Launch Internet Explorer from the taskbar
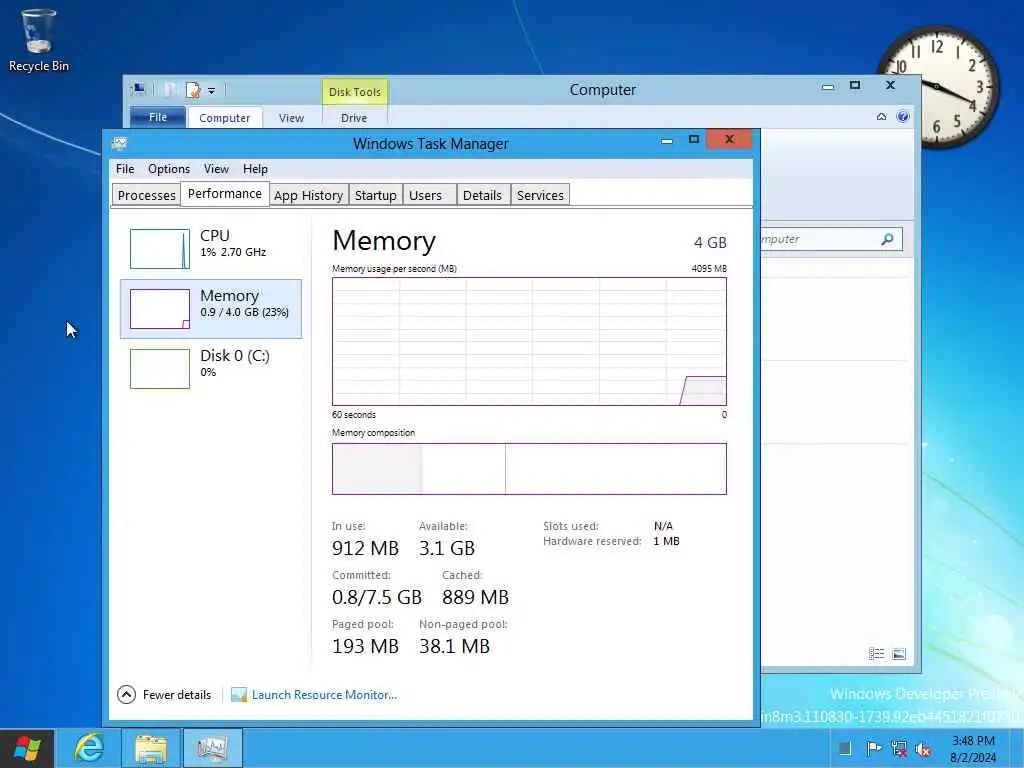Screen dimensions: 1024x768 pos(89,748)
